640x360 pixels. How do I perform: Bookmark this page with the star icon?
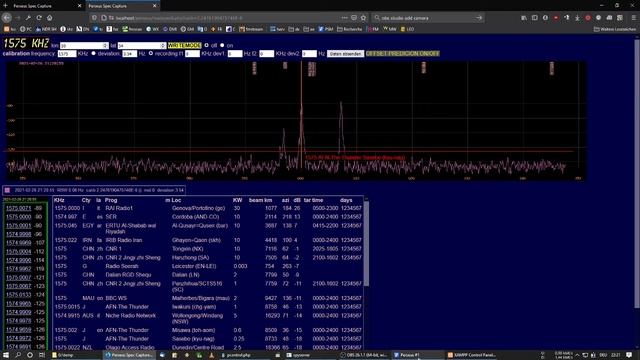click(363, 18)
